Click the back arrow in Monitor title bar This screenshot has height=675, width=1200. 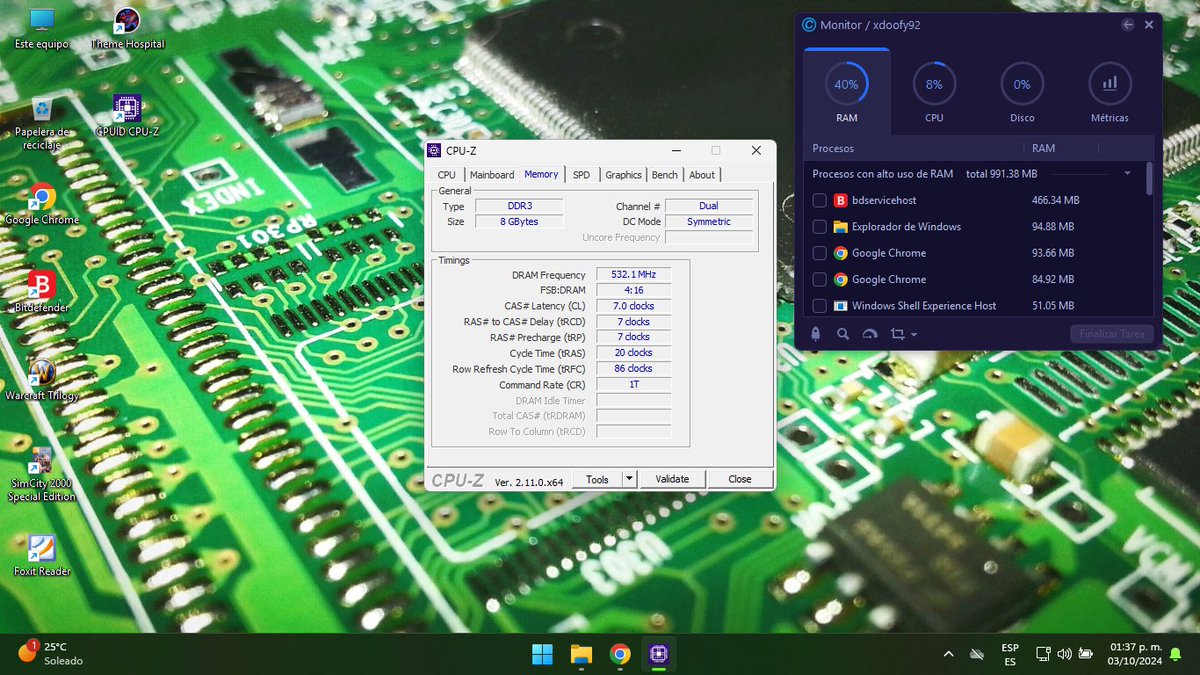tap(1128, 25)
